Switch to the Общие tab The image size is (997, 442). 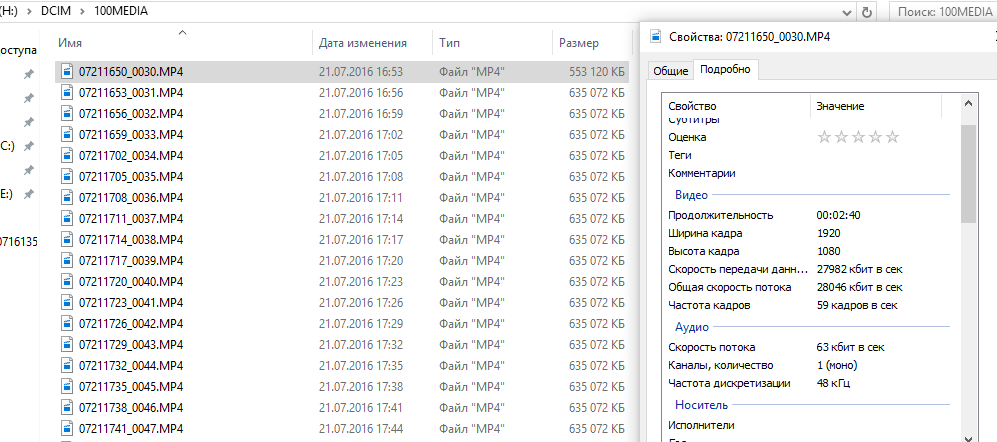tap(670, 70)
